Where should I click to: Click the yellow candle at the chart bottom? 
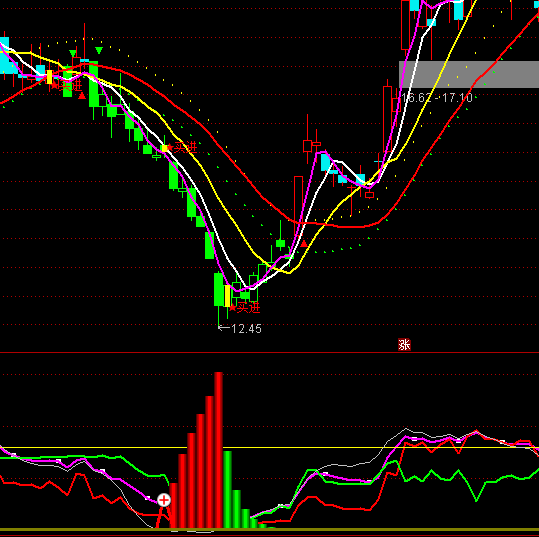[227, 296]
